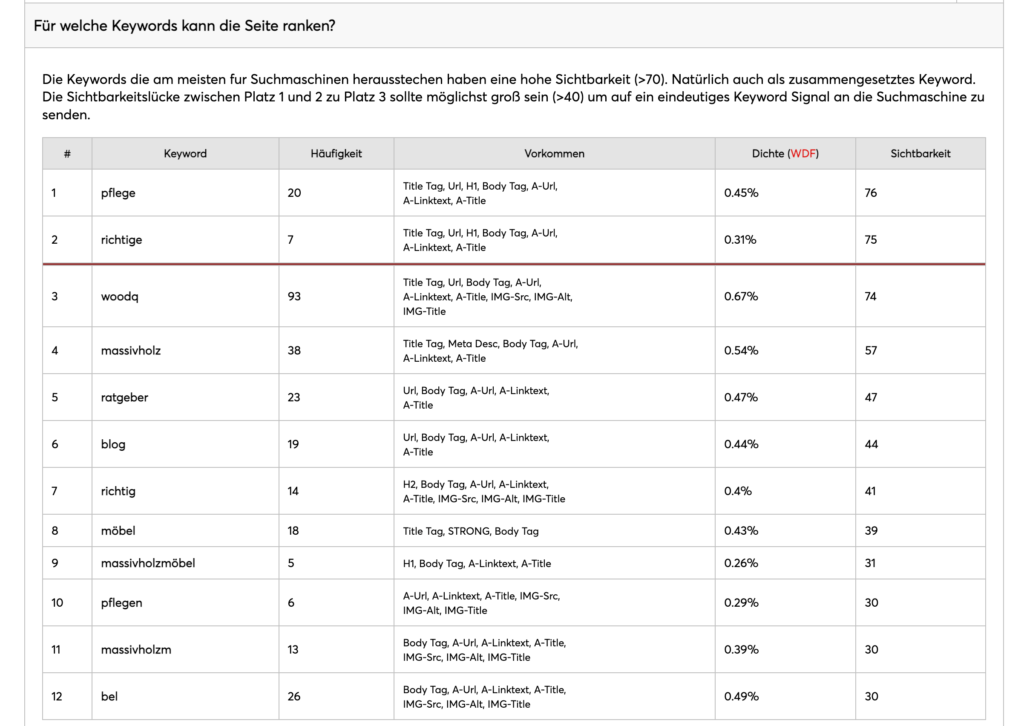Click the # column header
The height and width of the screenshot is (726, 1024).
click(67, 153)
